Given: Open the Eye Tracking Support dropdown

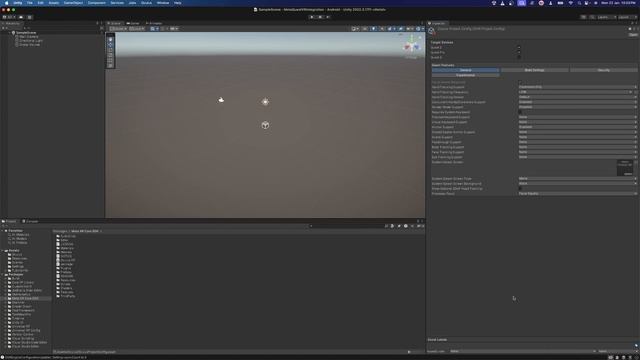Looking at the screenshot, I should (577, 157).
